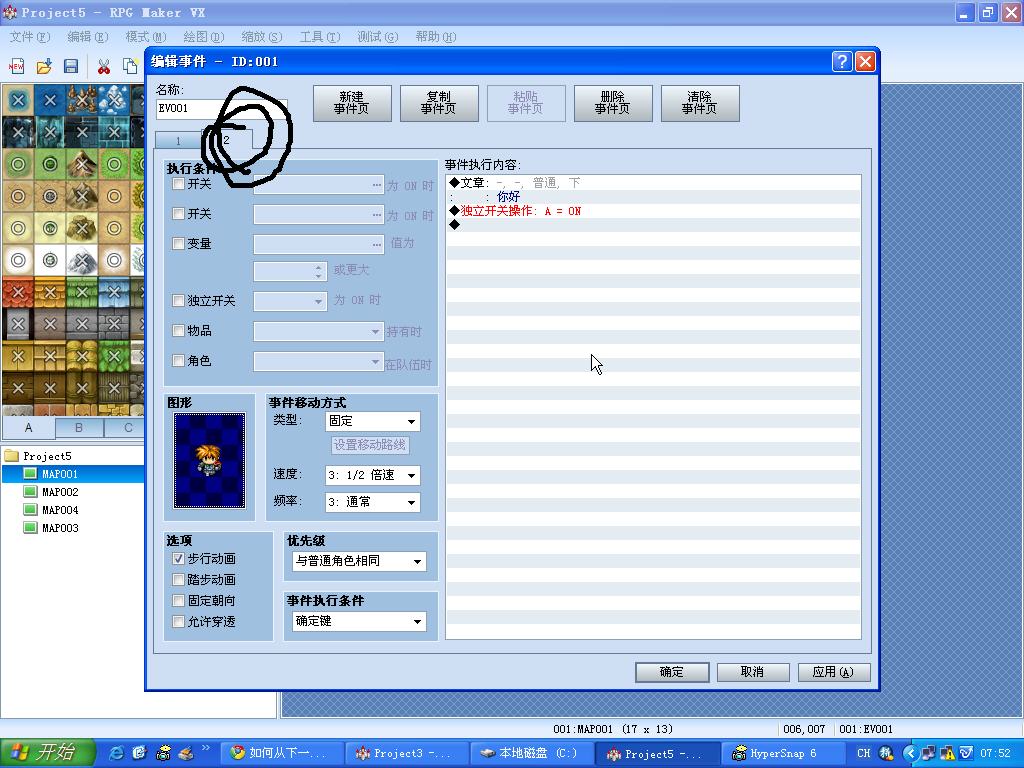Enable the 角色 condition checkbox

pos(178,360)
